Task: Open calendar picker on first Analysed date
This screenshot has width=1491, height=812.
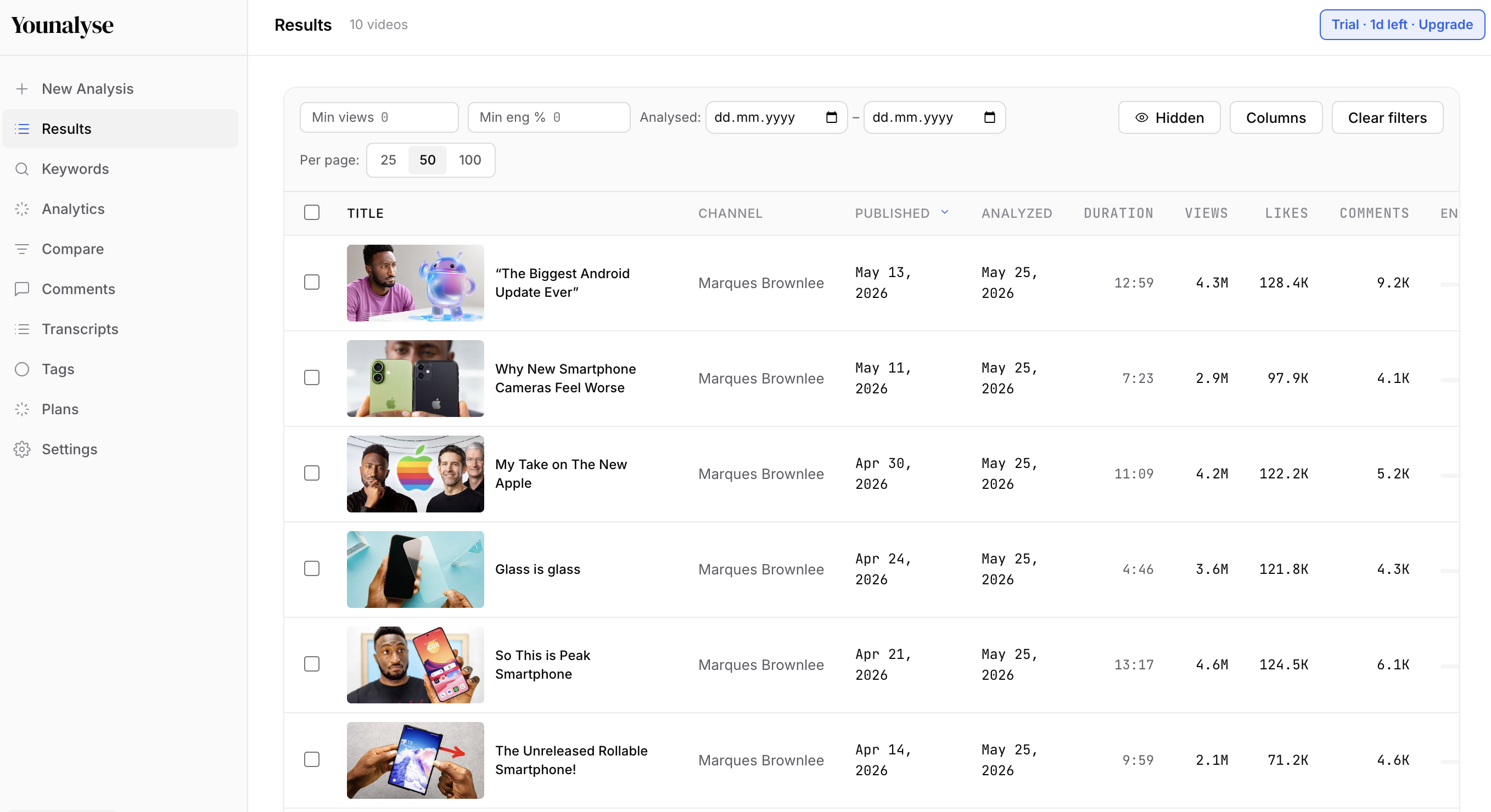Action: (831, 117)
